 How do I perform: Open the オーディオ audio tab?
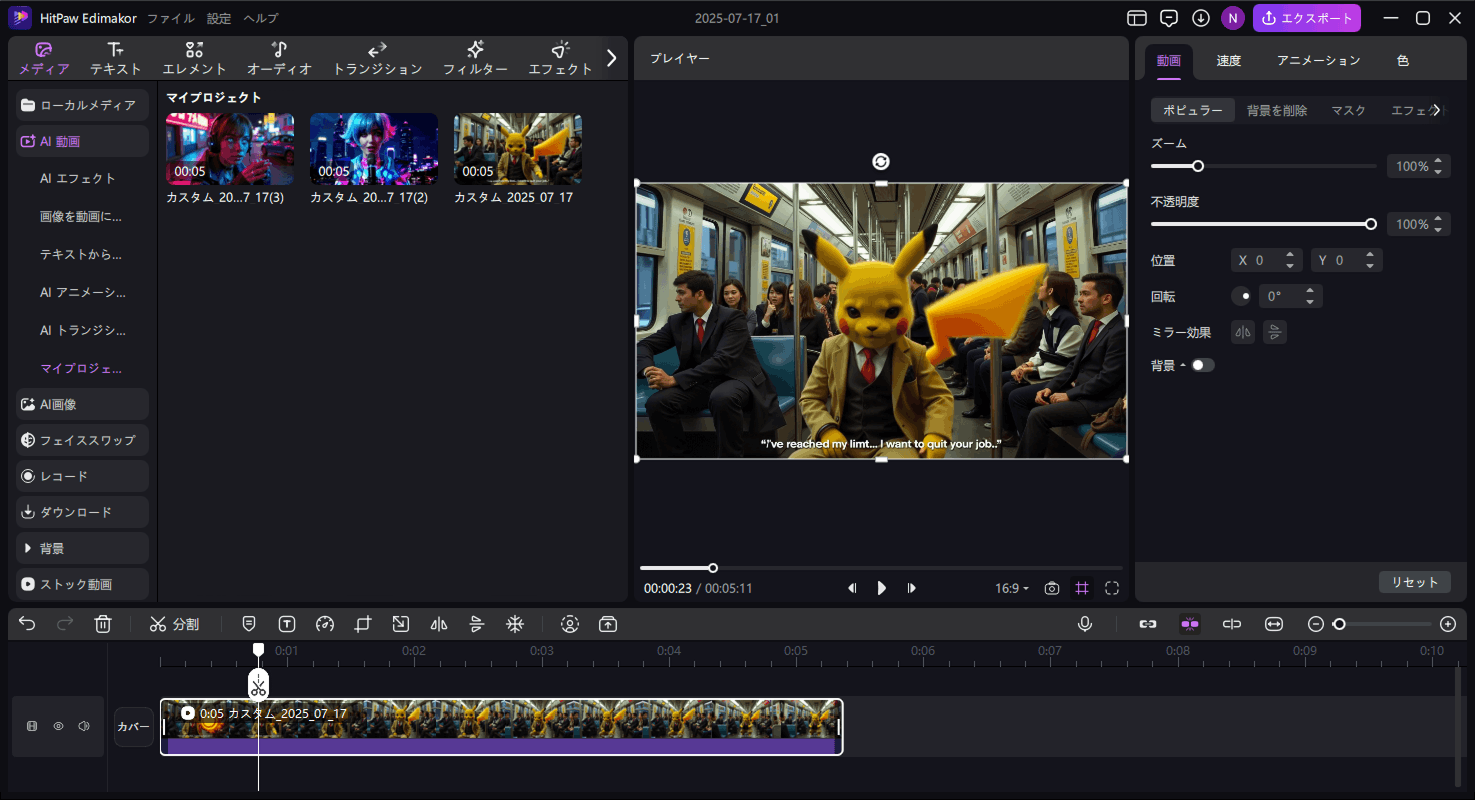click(280, 59)
